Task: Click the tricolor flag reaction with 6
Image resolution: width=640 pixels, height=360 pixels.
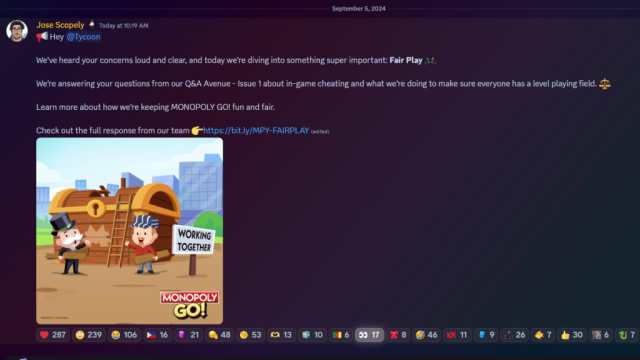Action: coord(341,335)
